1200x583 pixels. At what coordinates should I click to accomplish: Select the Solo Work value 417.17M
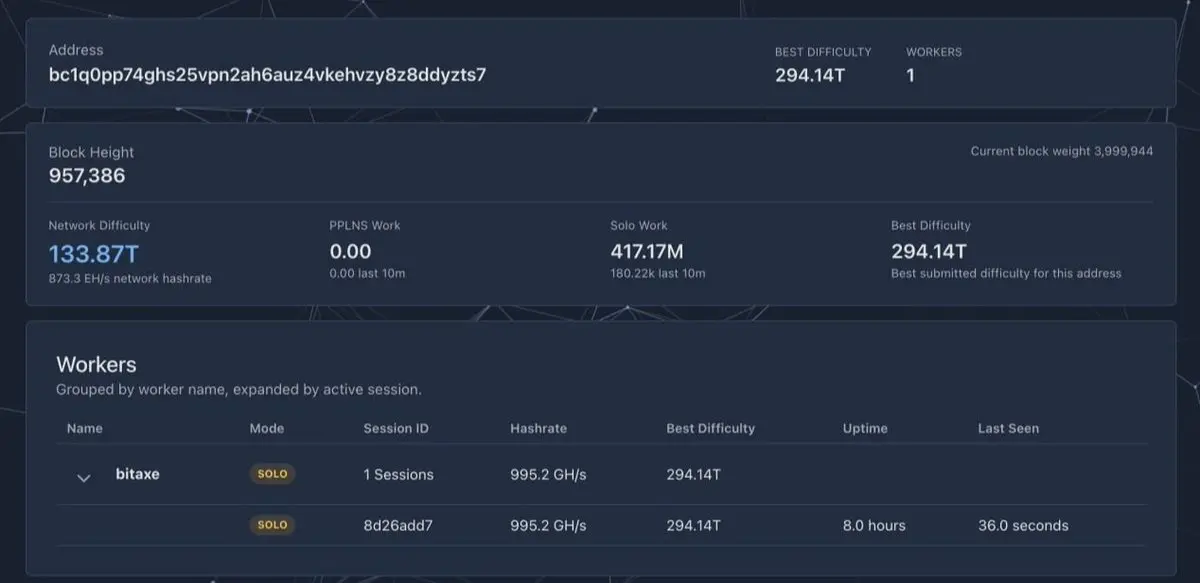coord(647,252)
